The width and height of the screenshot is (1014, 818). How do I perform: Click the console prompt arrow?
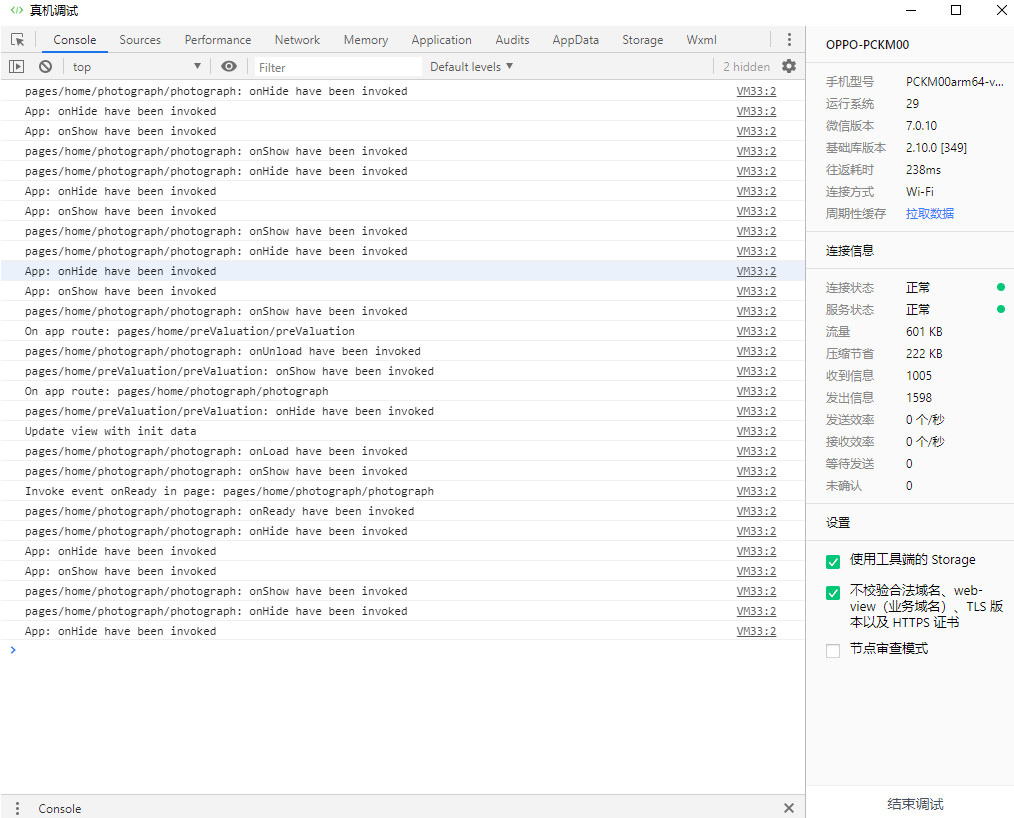[x=13, y=650]
